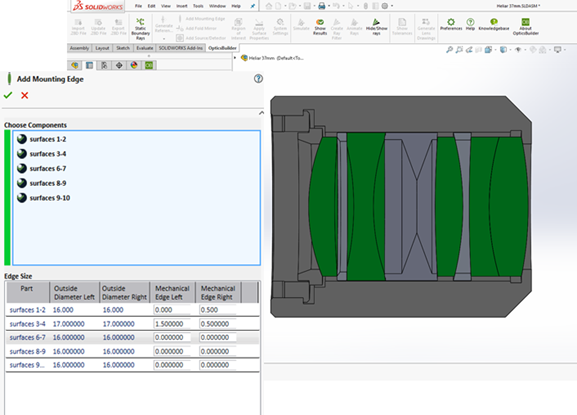This screenshot has width=577, height=415.
Task: Click Mechanical Edge Left field for surfaces 1-2
Action: (x=171, y=310)
